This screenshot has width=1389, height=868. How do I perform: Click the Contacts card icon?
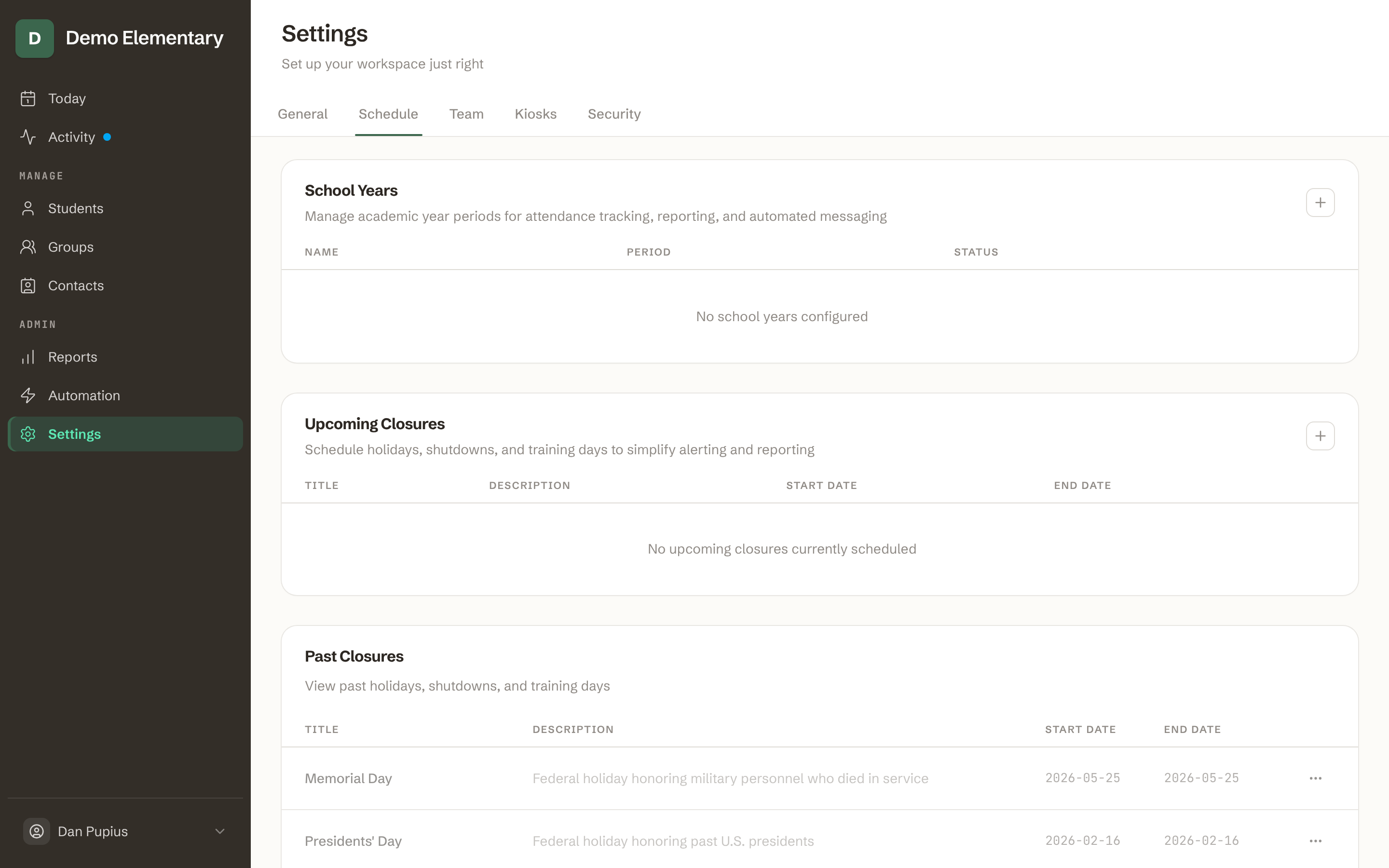[28, 286]
